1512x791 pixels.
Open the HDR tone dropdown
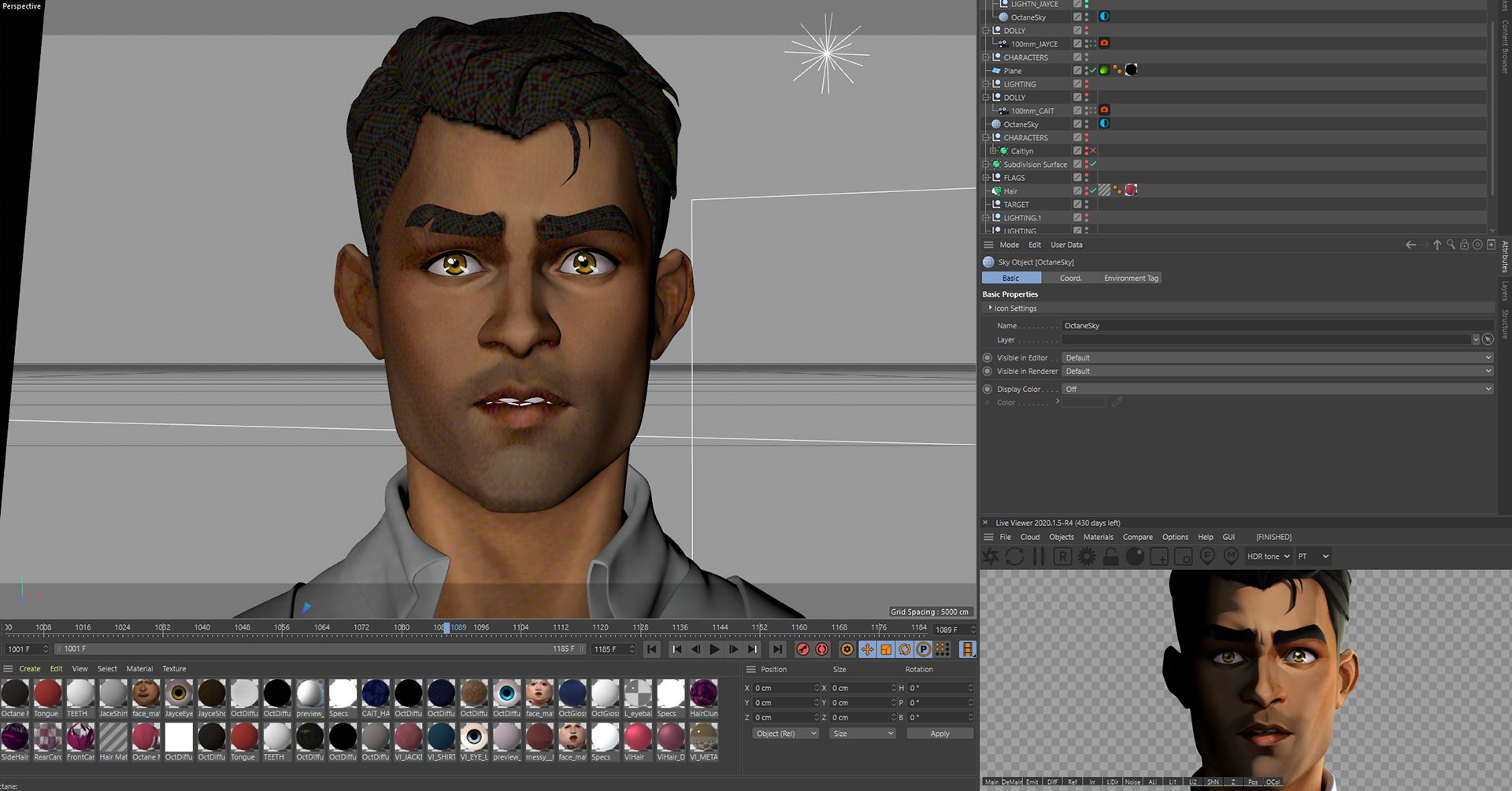coord(1268,556)
